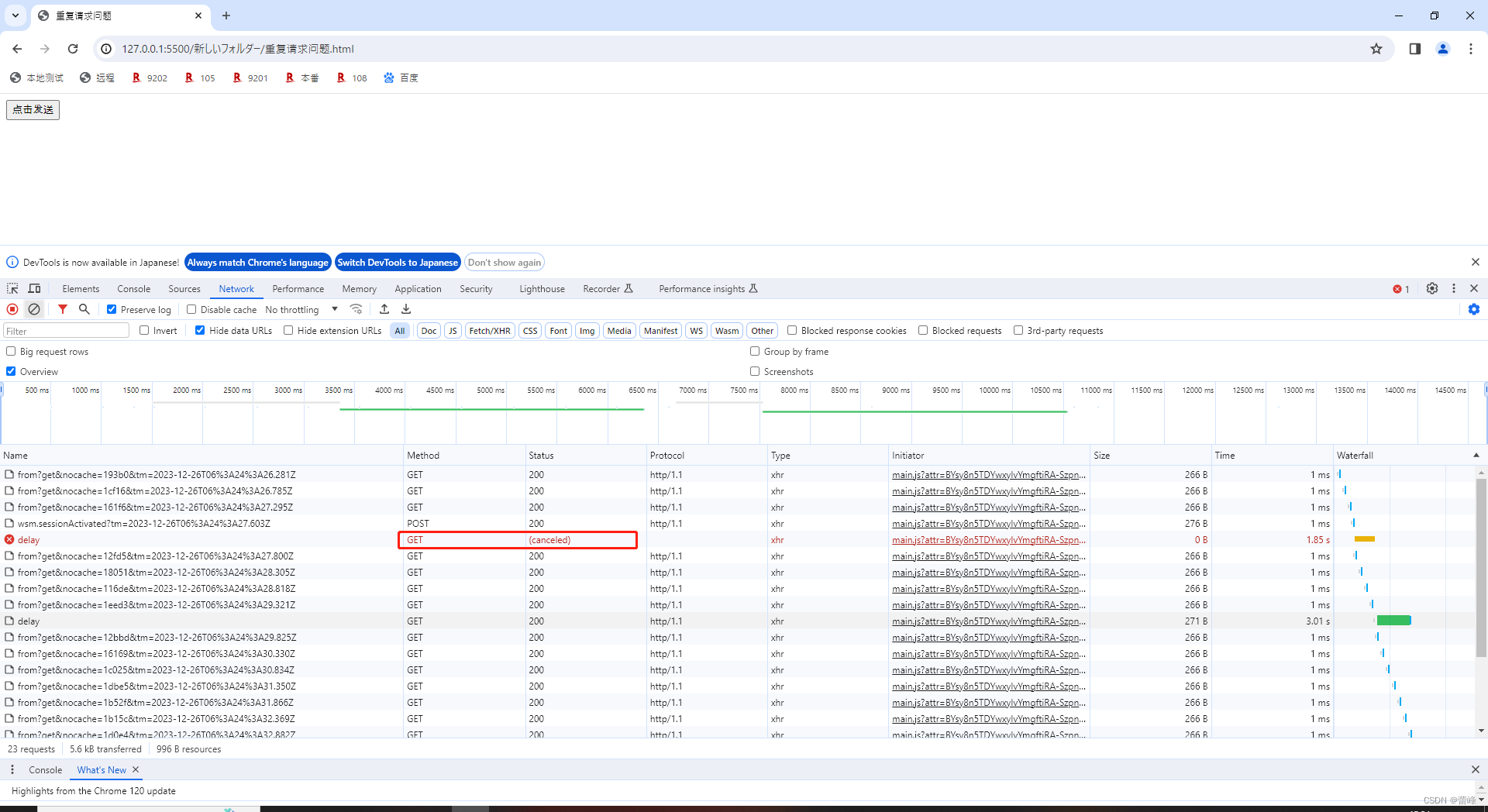Sort by Waterfall column arrow
1488x812 pixels.
(x=1476, y=455)
